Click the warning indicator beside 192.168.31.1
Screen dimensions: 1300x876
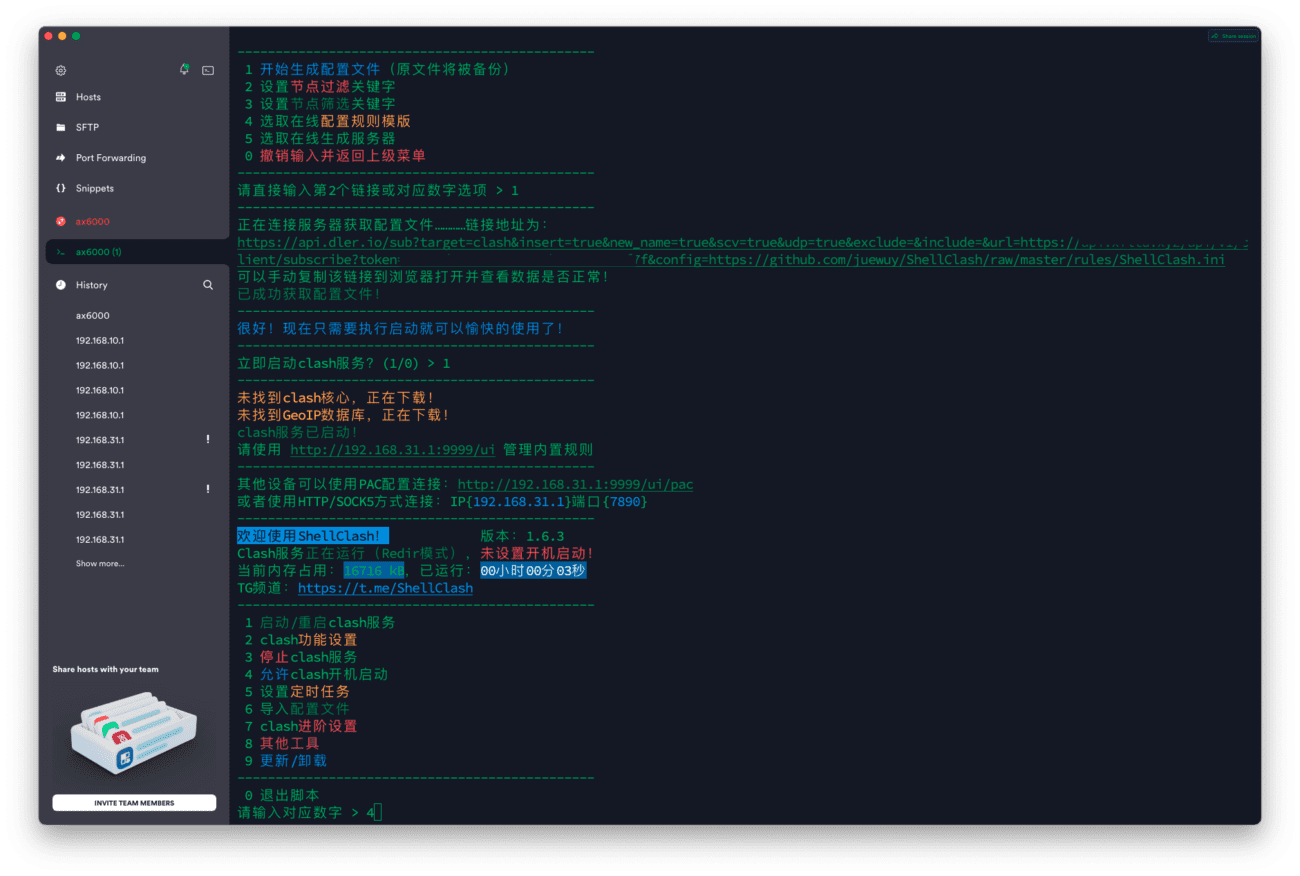207,439
